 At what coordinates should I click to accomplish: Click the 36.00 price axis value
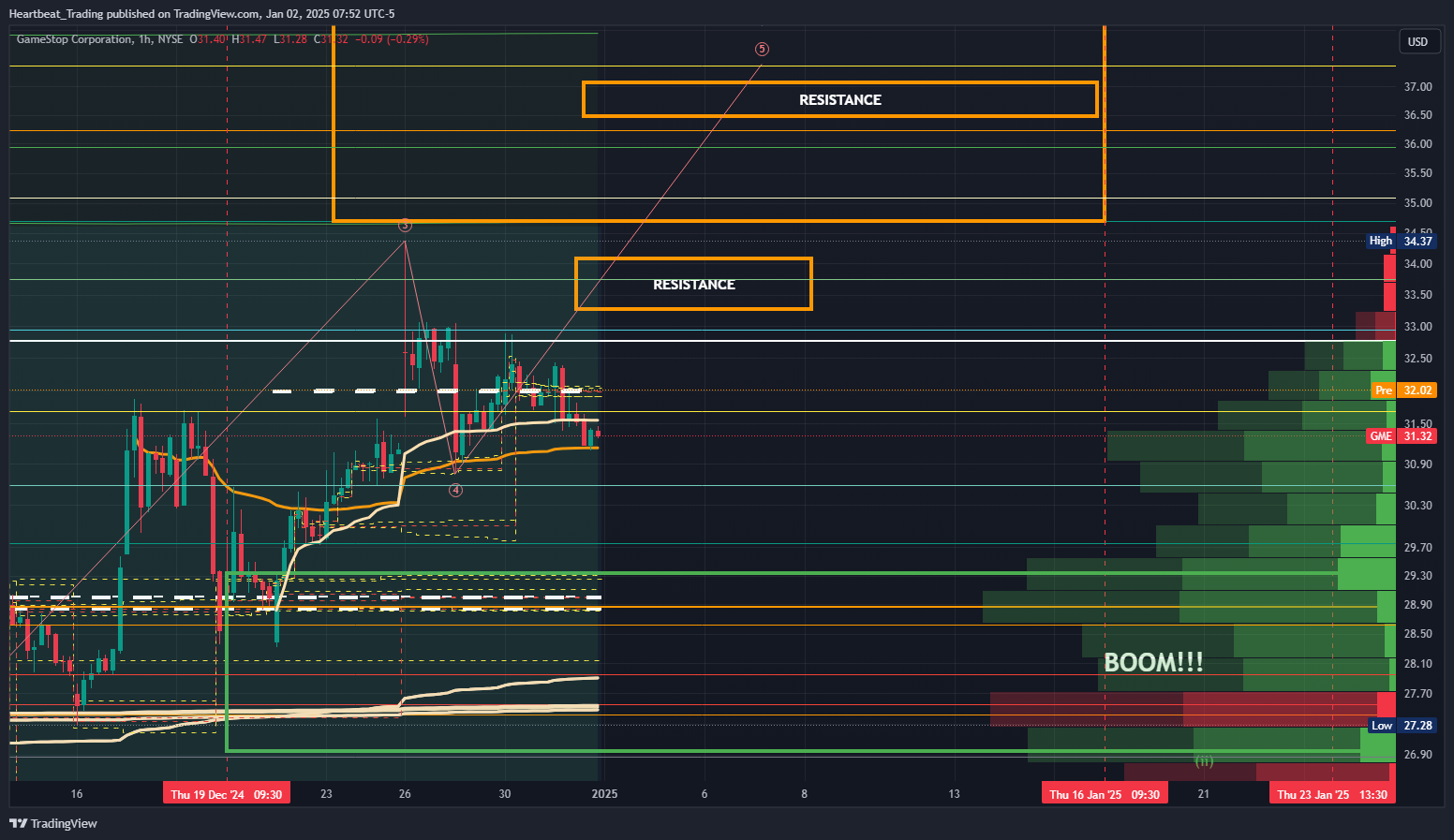click(x=1417, y=144)
